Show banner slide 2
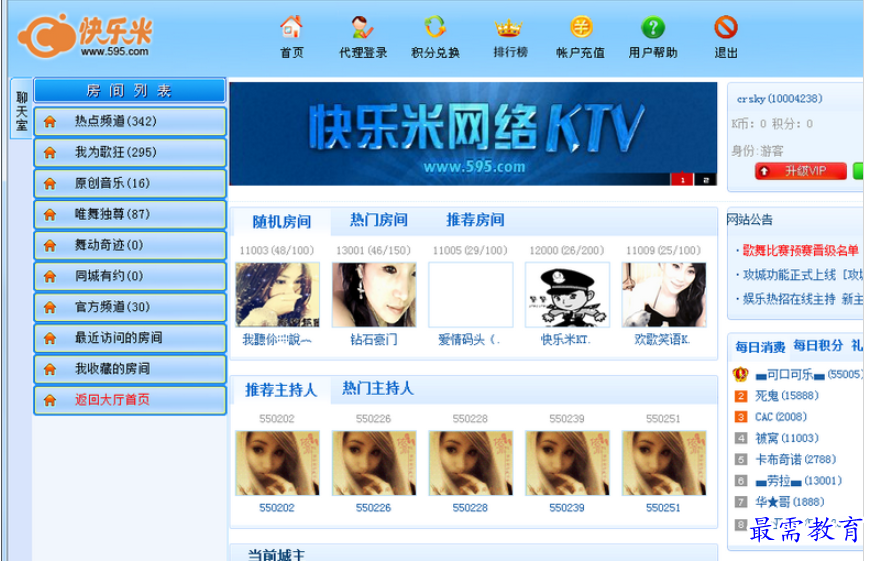Viewport: 871px width, 561px height. pyautogui.click(x=705, y=180)
